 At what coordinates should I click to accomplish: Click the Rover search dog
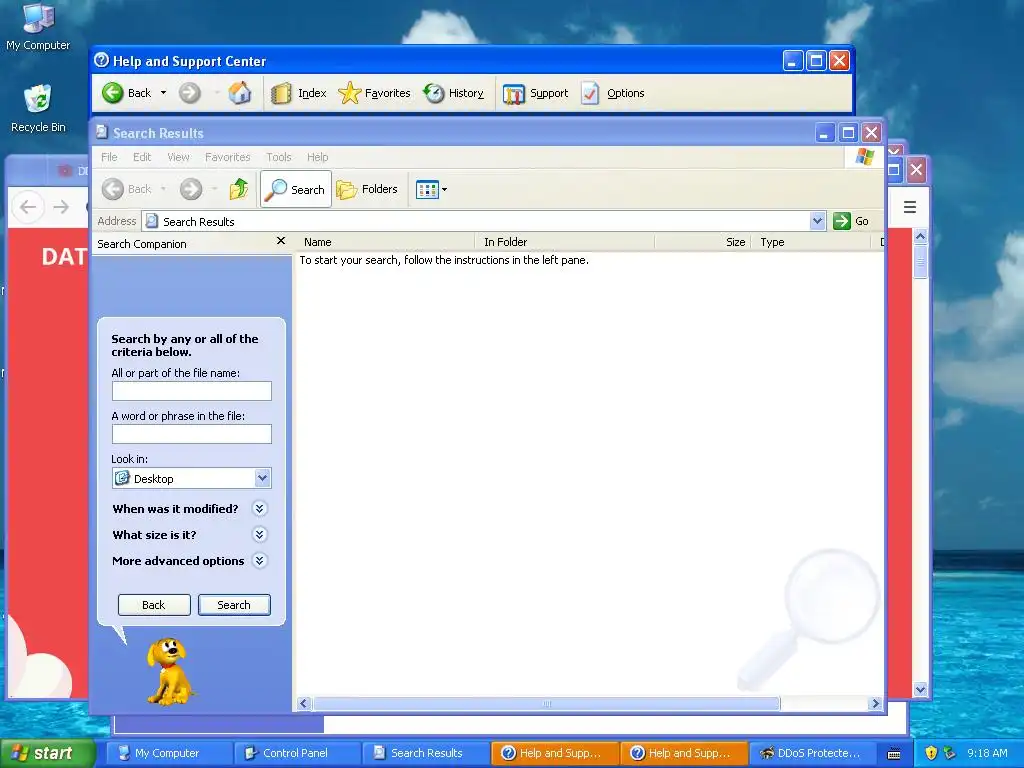tap(170, 671)
